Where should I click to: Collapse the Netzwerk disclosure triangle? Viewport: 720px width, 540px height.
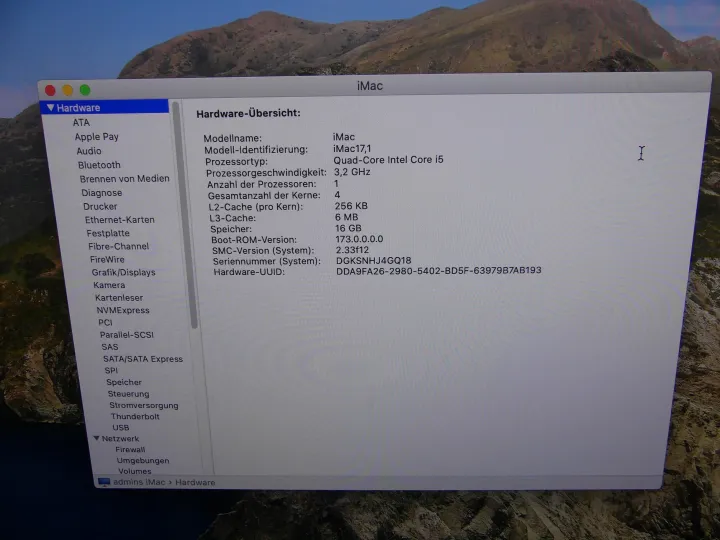coord(96,439)
